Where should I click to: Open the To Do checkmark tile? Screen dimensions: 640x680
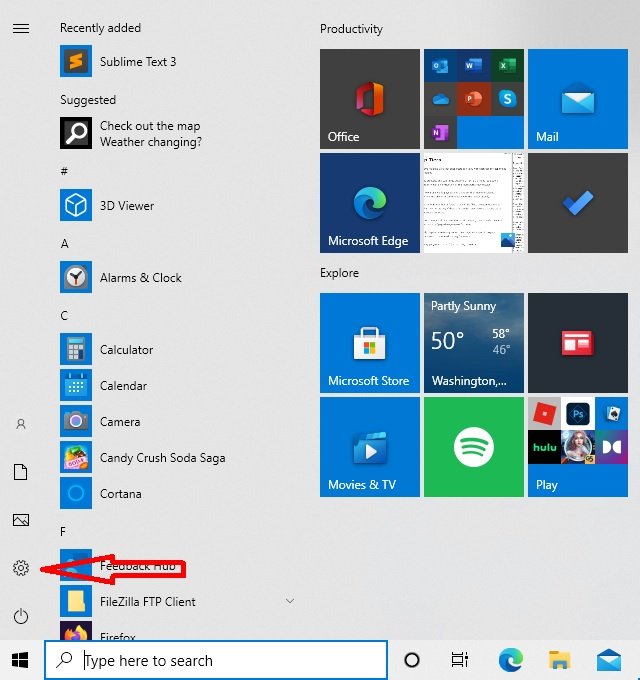coord(578,203)
